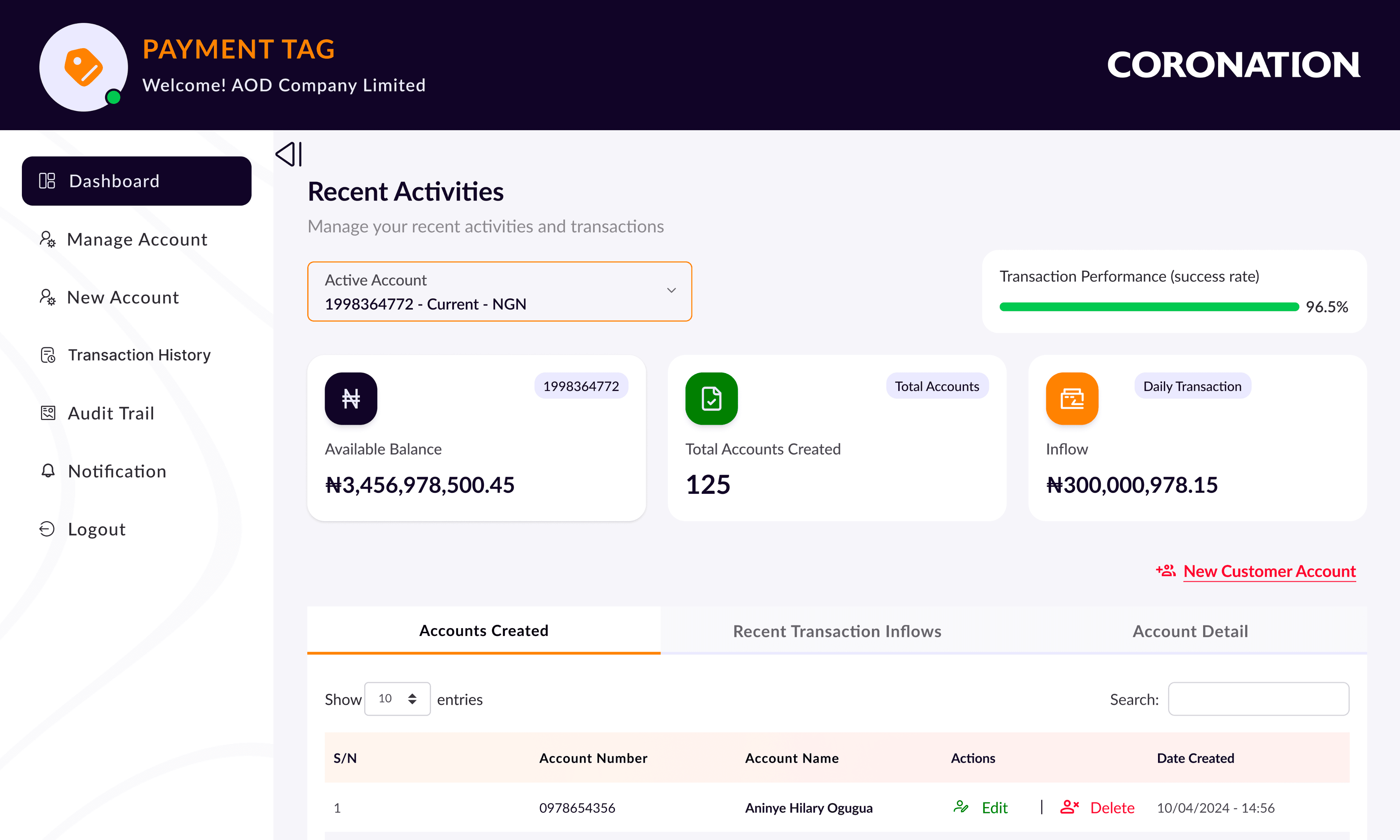
Task: Click the Audit Trail sidebar icon
Action: [48, 413]
